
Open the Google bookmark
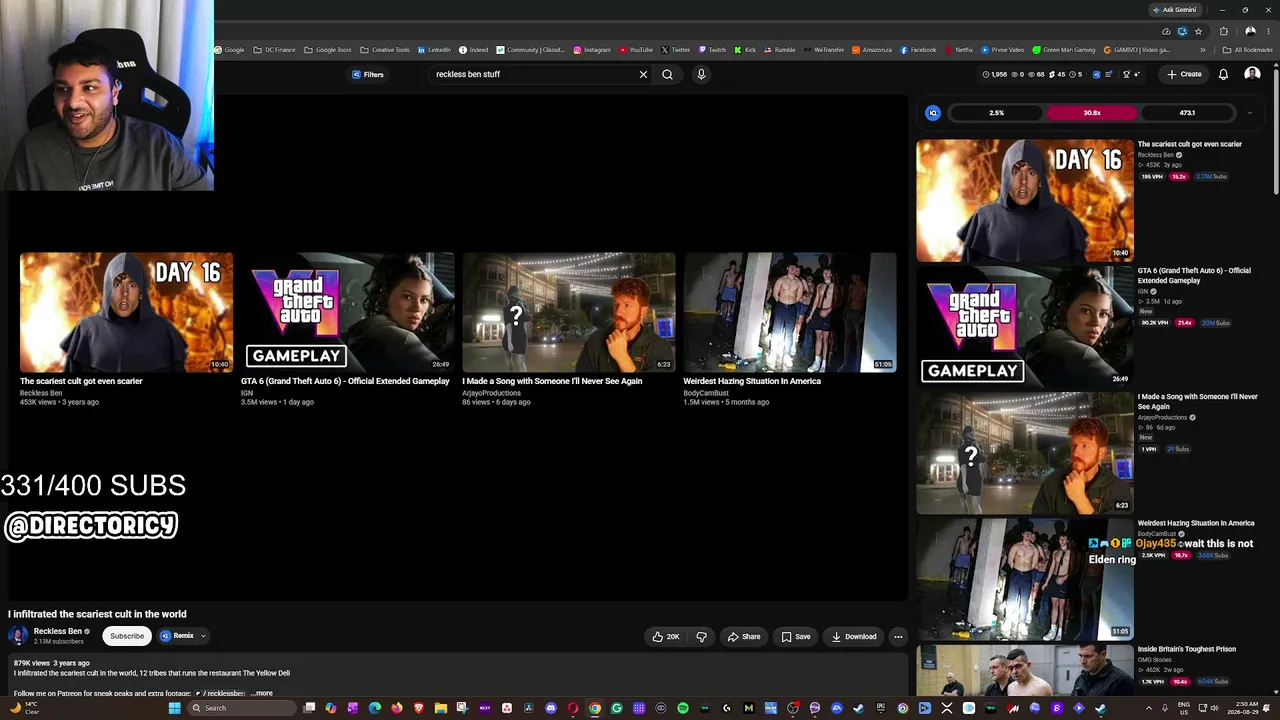(230, 50)
